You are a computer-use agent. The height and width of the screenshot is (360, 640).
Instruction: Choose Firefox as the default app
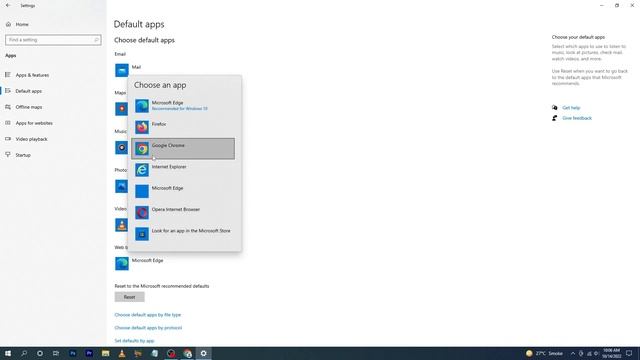[183, 127]
